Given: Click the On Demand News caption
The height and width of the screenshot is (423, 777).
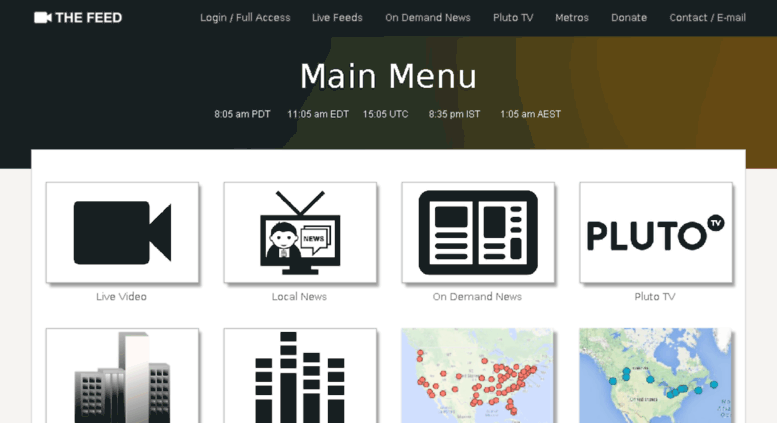Looking at the screenshot, I should tap(477, 297).
